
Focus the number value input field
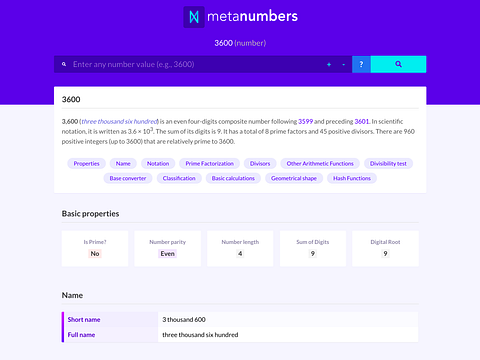pyautogui.click(x=197, y=64)
